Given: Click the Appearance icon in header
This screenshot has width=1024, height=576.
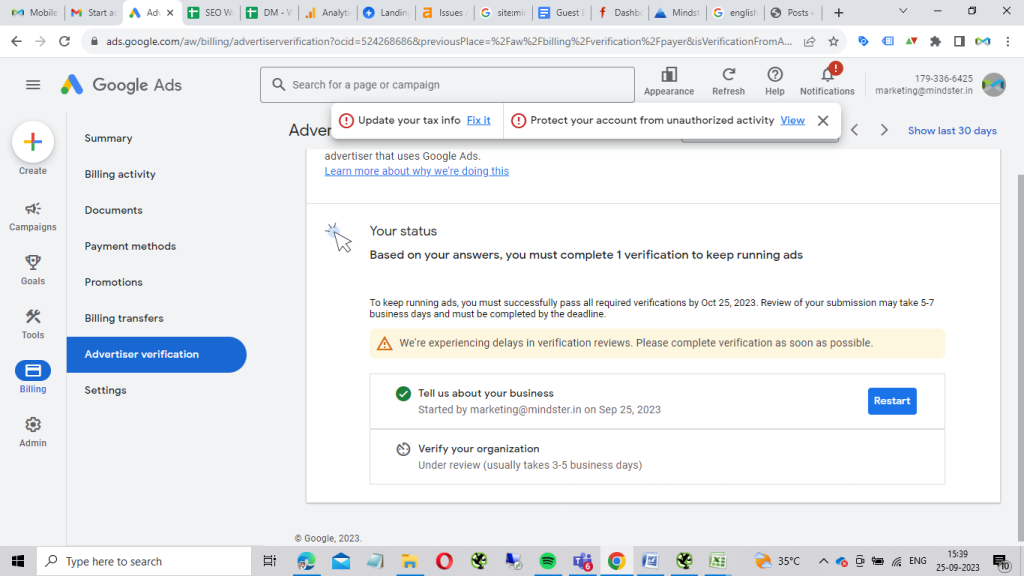Looking at the screenshot, I should 669,75.
